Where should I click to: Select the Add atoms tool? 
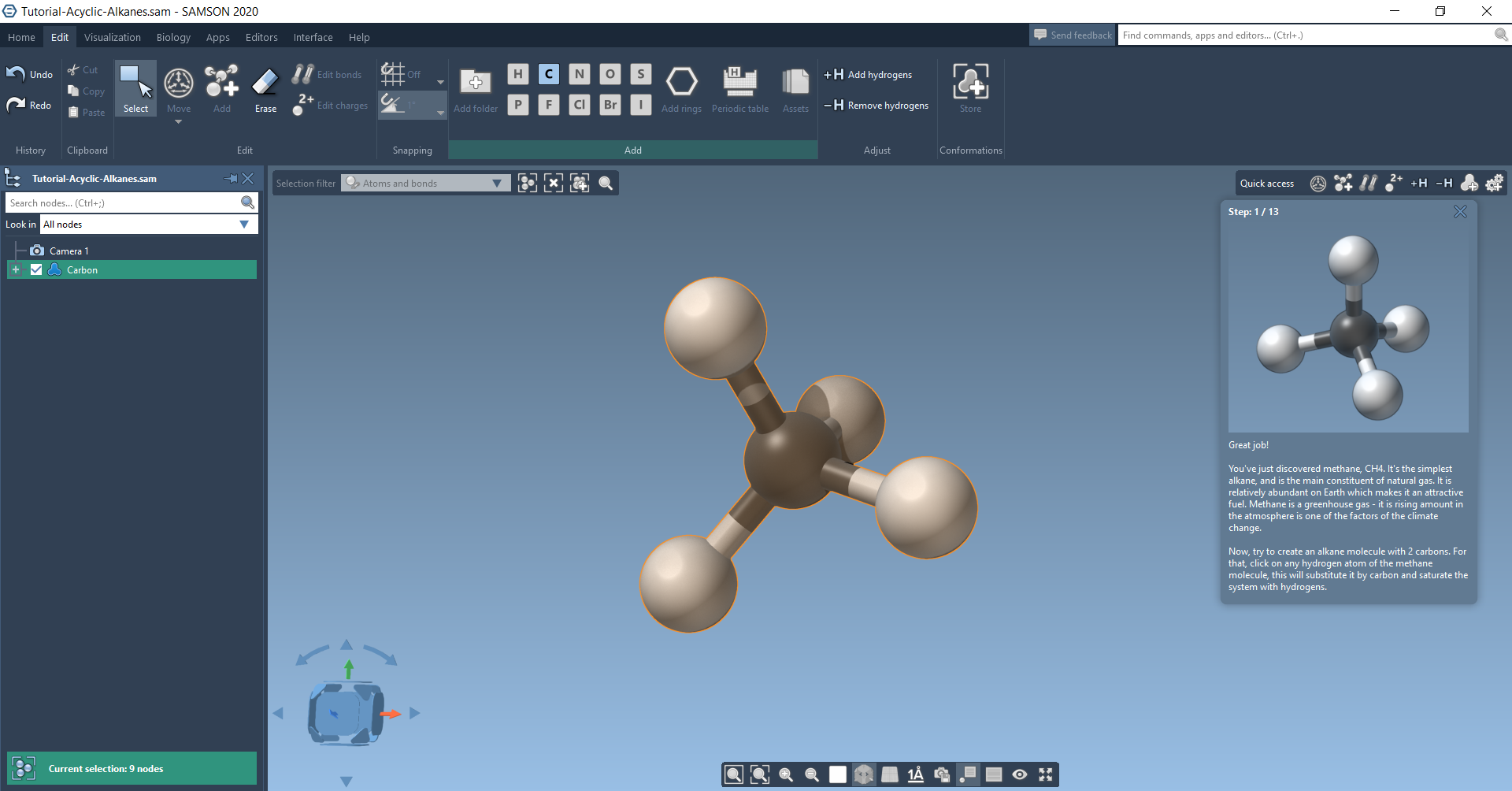point(222,89)
